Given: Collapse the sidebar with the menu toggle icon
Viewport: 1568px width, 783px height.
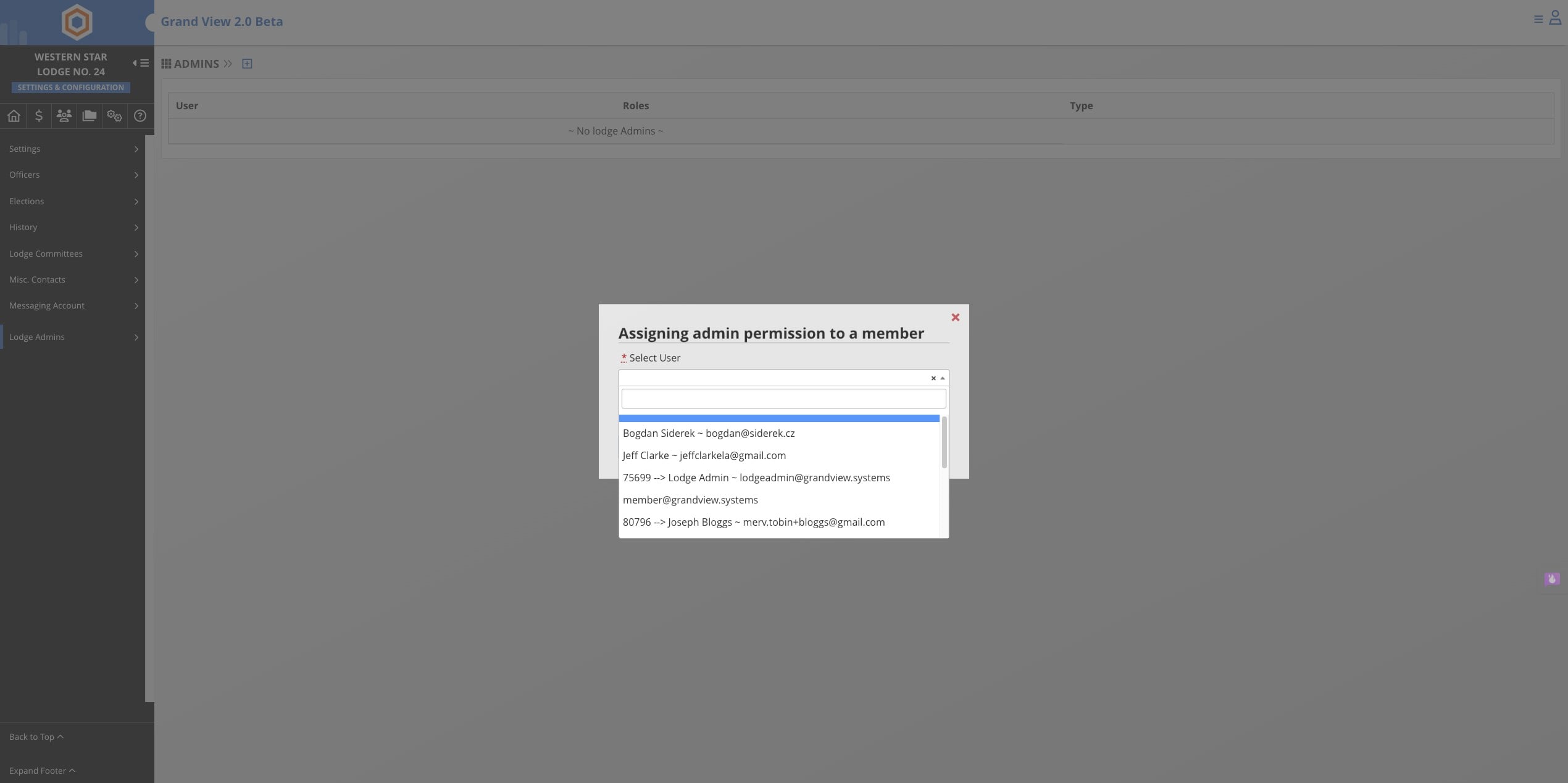Looking at the screenshot, I should (x=141, y=63).
